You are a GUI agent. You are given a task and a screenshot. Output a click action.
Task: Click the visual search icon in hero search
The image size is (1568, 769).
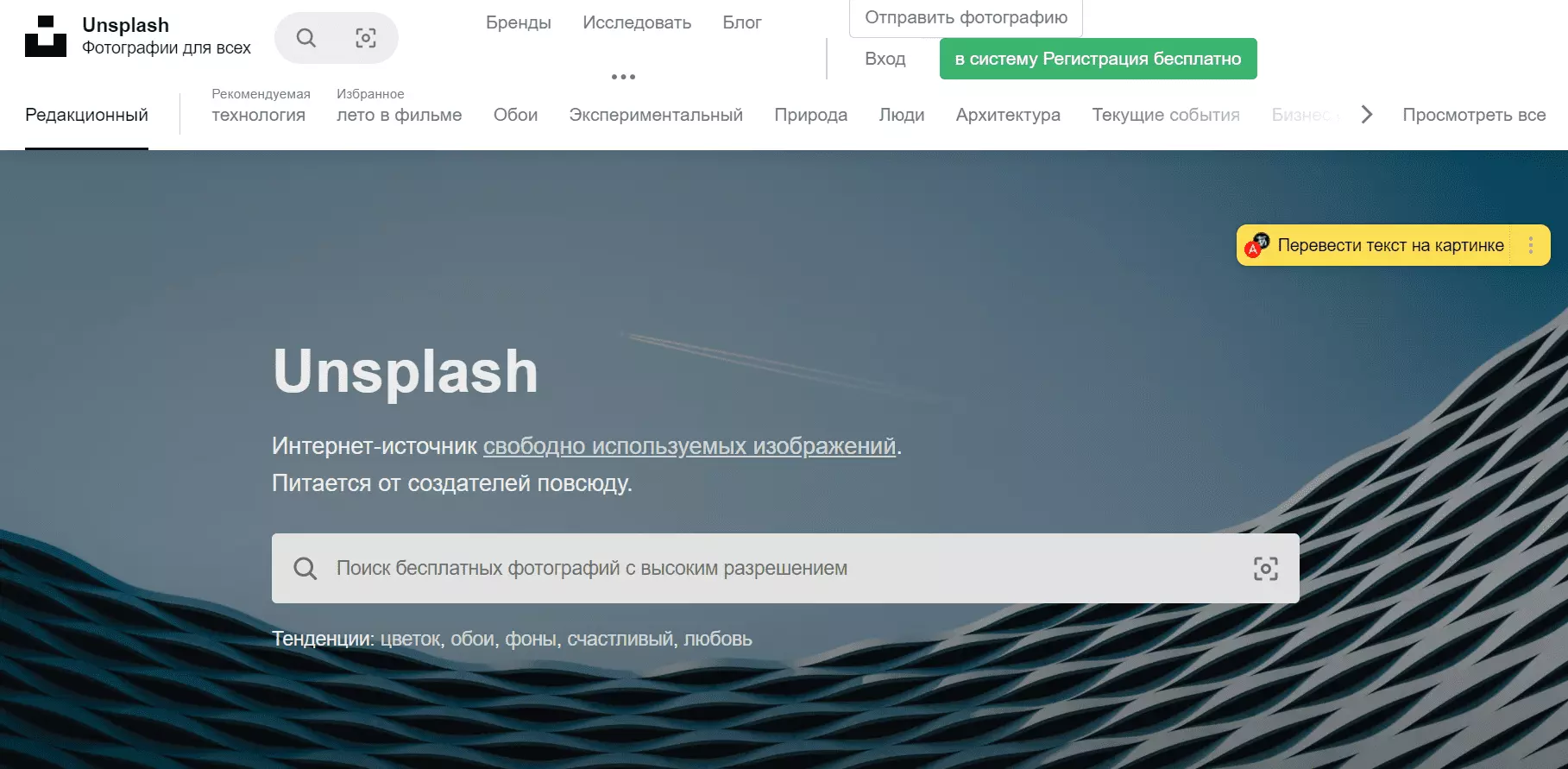pyautogui.click(x=1265, y=569)
